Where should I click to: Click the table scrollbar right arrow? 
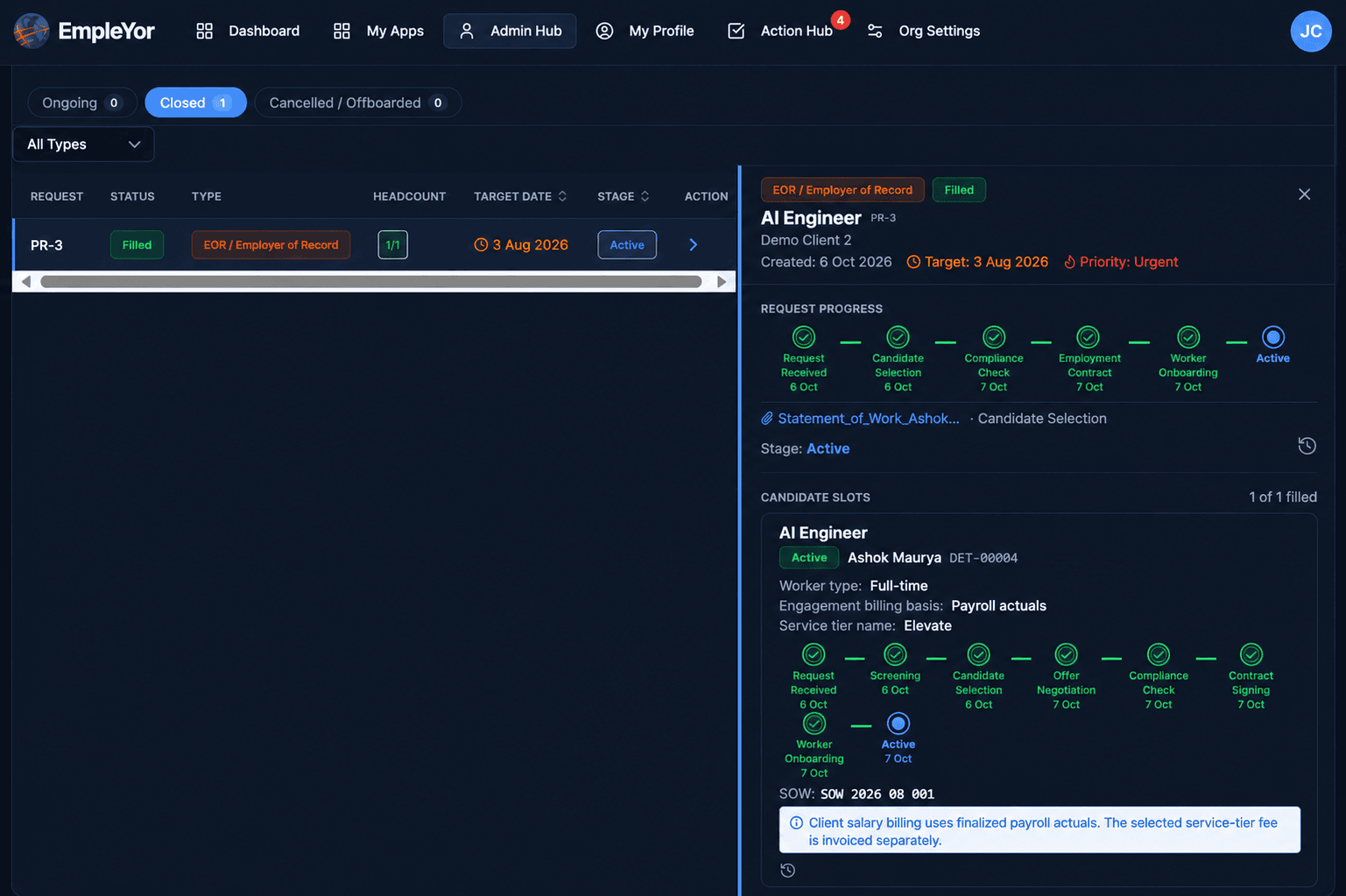pos(722,281)
